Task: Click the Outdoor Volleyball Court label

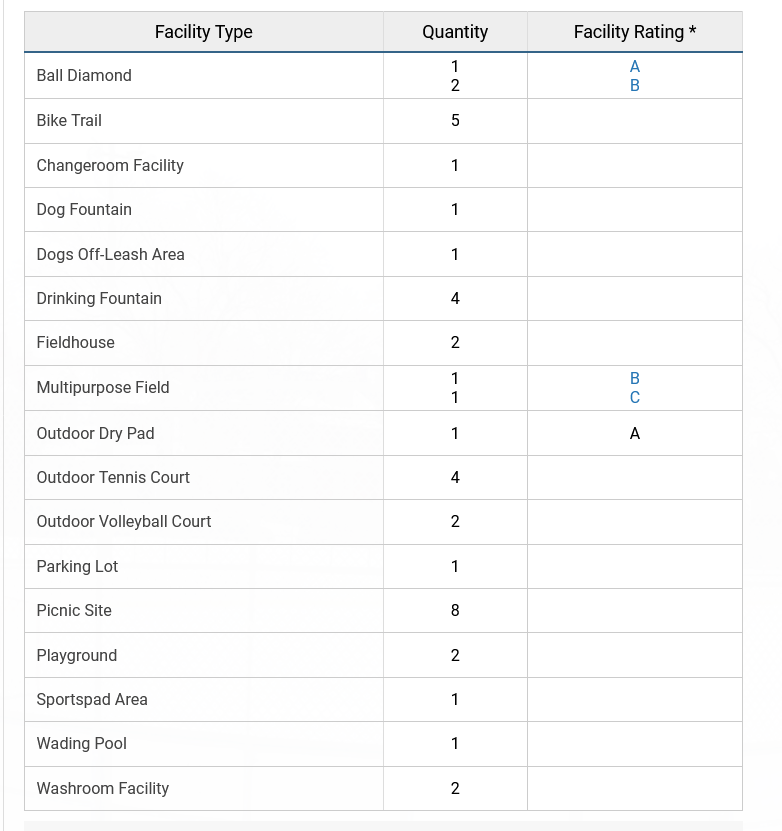Action: pyautogui.click(x=124, y=521)
